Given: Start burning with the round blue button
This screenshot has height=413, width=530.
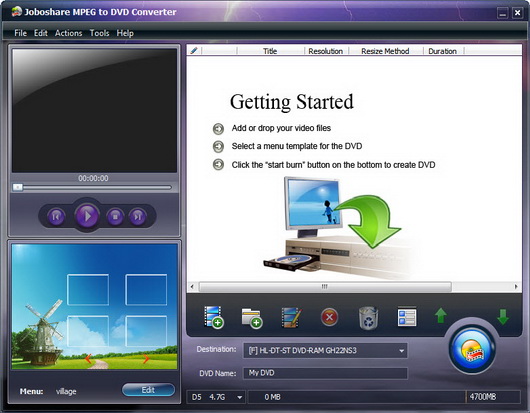Looking at the screenshot, I should 472,350.
